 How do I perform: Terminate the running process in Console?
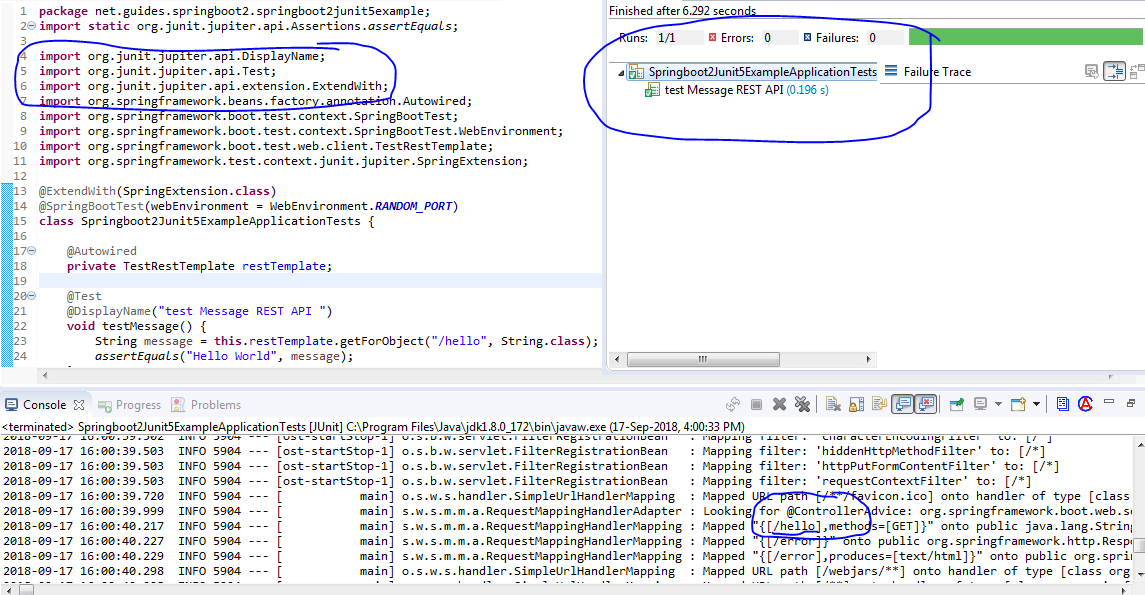[x=757, y=404]
